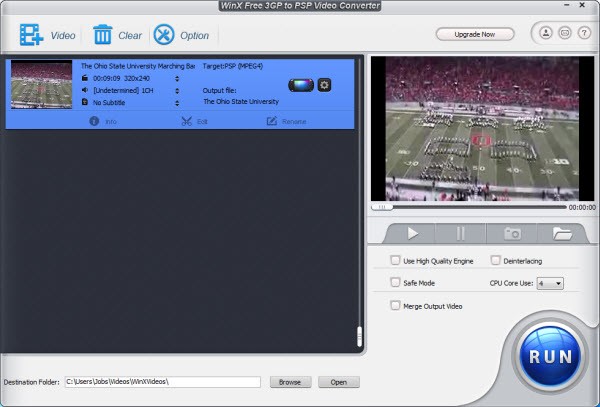Open the CPU Core Use dropdown
600x407 pixels.
coord(550,283)
